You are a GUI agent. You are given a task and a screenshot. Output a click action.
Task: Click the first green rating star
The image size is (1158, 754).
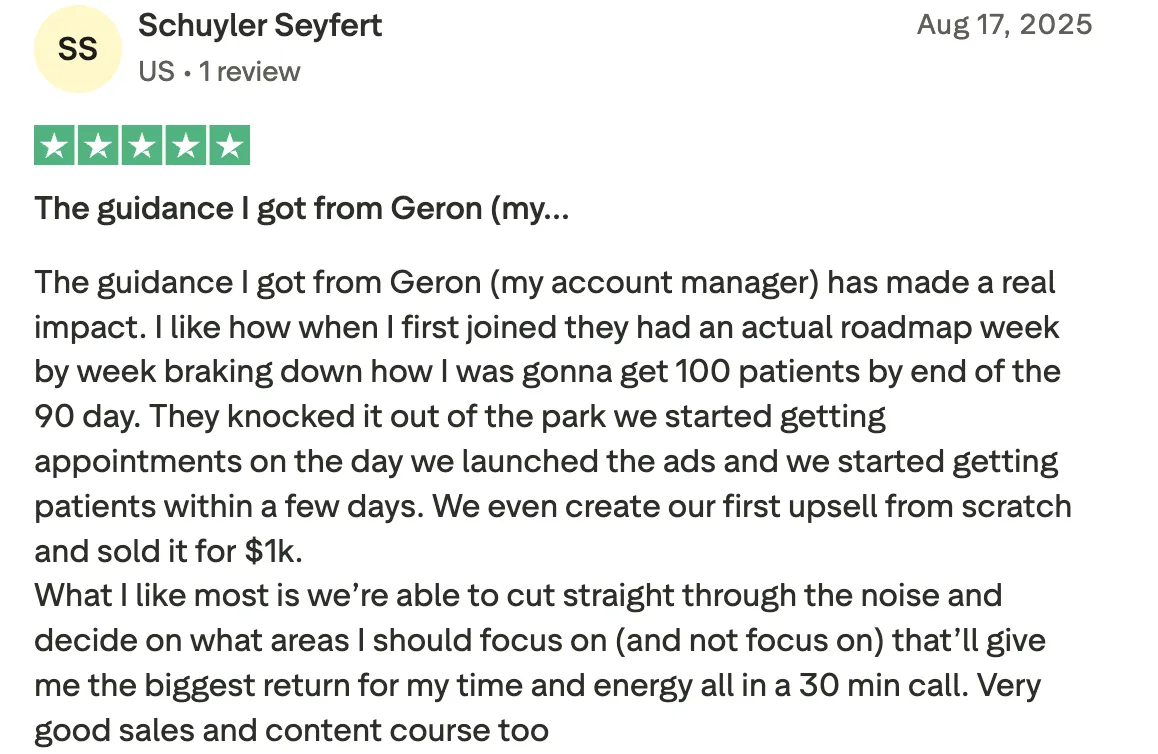tap(55, 146)
